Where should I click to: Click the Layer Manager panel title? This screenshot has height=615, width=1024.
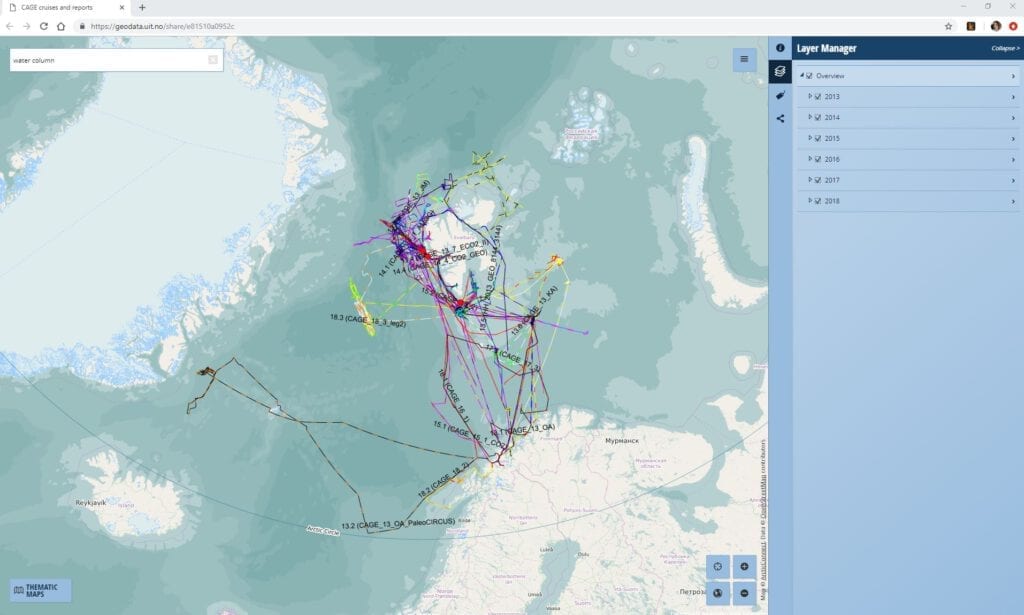coord(826,48)
